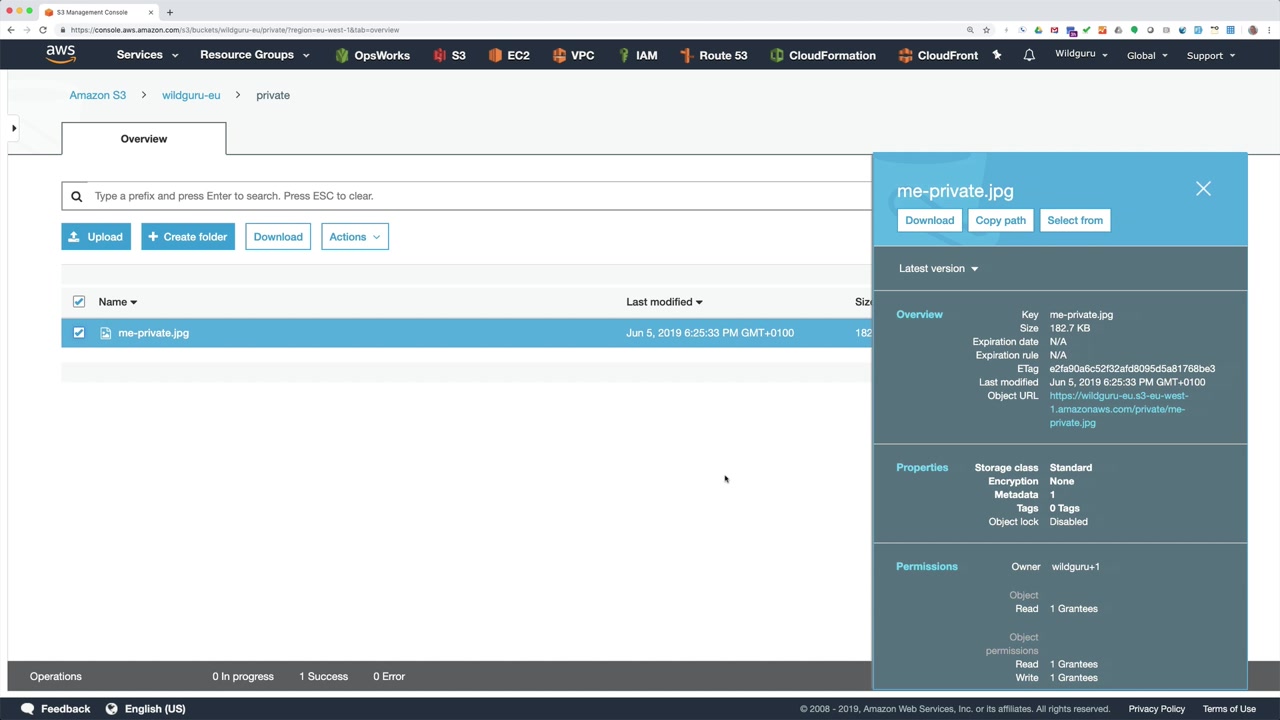Click the Chrome profile avatar
The height and width of the screenshot is (720, 1280).
[x=1252, y=30]
